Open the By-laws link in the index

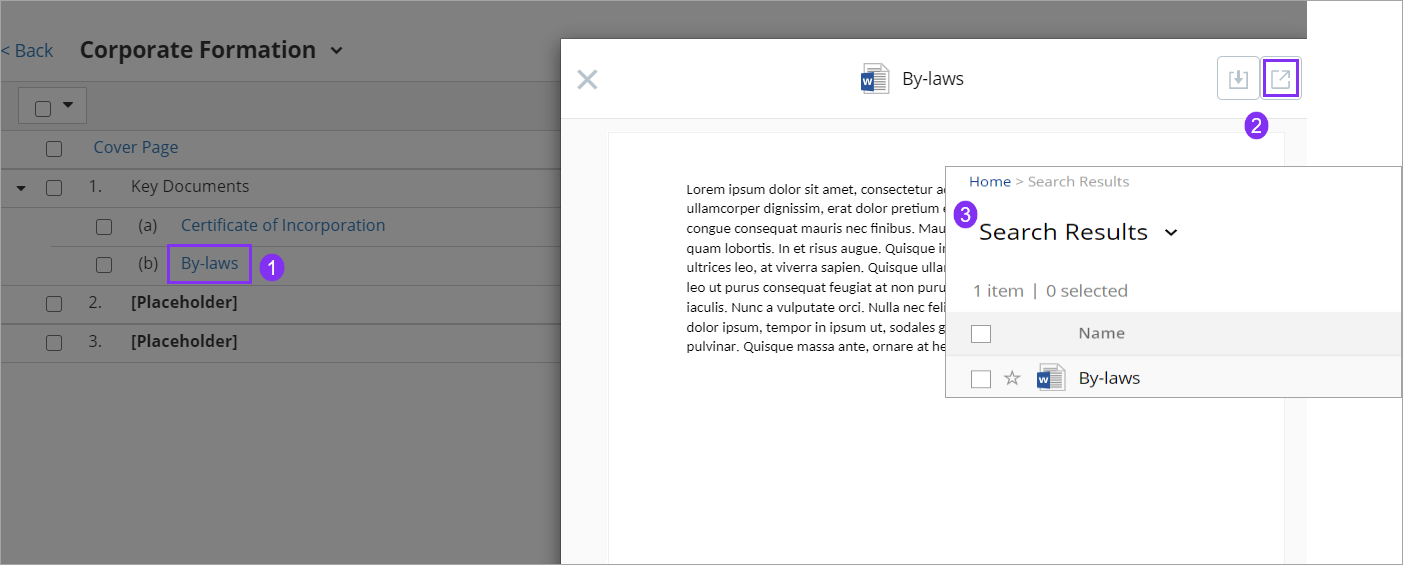[x=210, y=264]
